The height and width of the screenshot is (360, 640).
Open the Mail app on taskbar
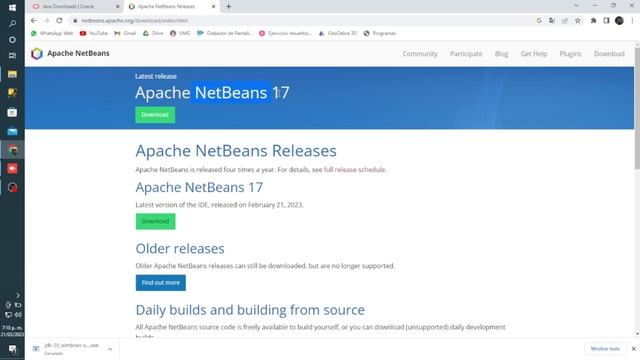(12, 131)
